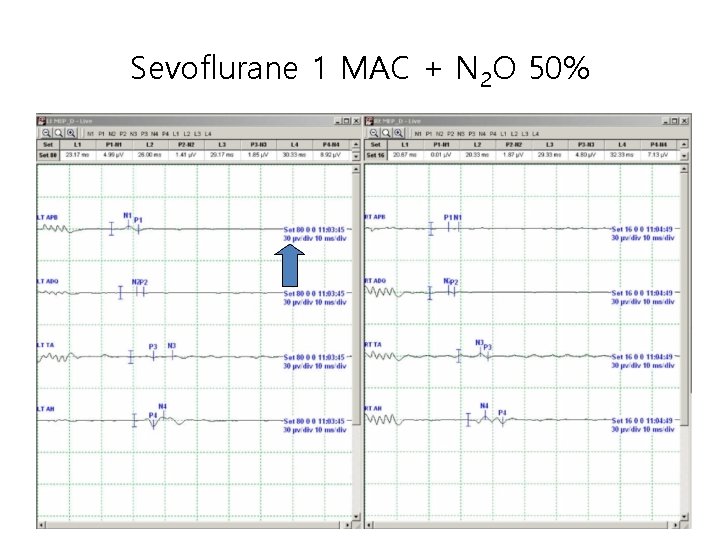
Task: Select the N4 marker on RT AH trace
Action: [484, 406]
